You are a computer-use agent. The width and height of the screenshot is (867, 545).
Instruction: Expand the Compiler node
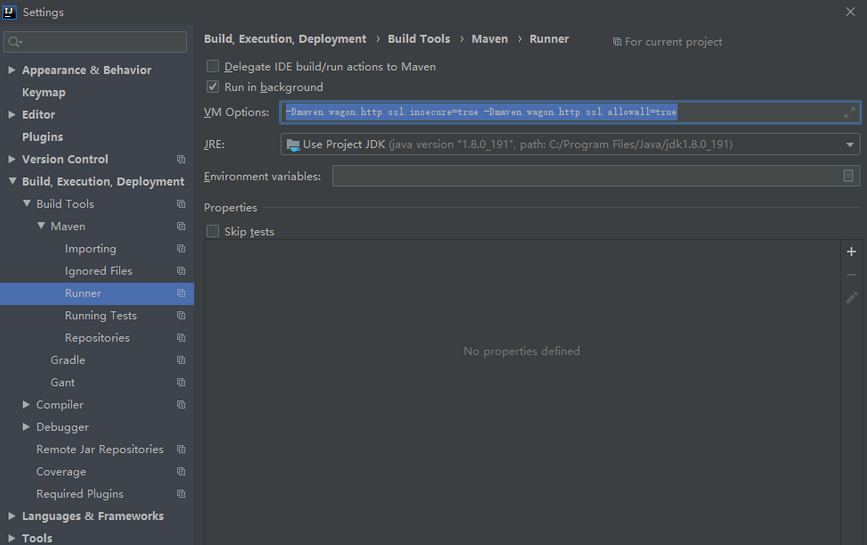pyautogui.click(x=26, y=405)
